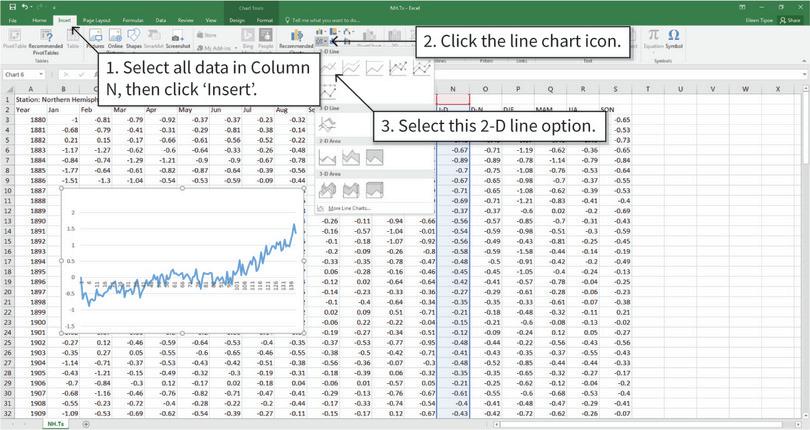Image resolution: width=810 pixels, height=430 pixels.
Task: Select the last 3-D Area chart type
Action: tap(374, 190)
